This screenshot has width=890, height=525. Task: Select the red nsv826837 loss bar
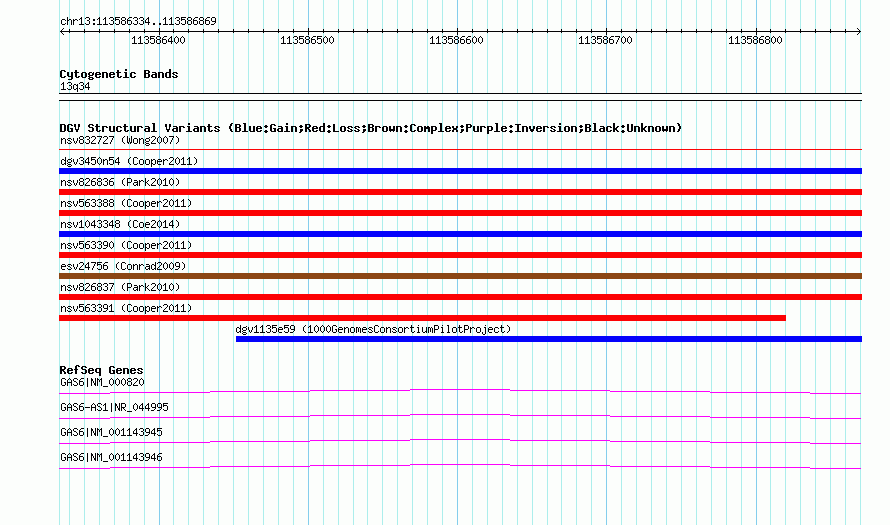coord(460,297)
